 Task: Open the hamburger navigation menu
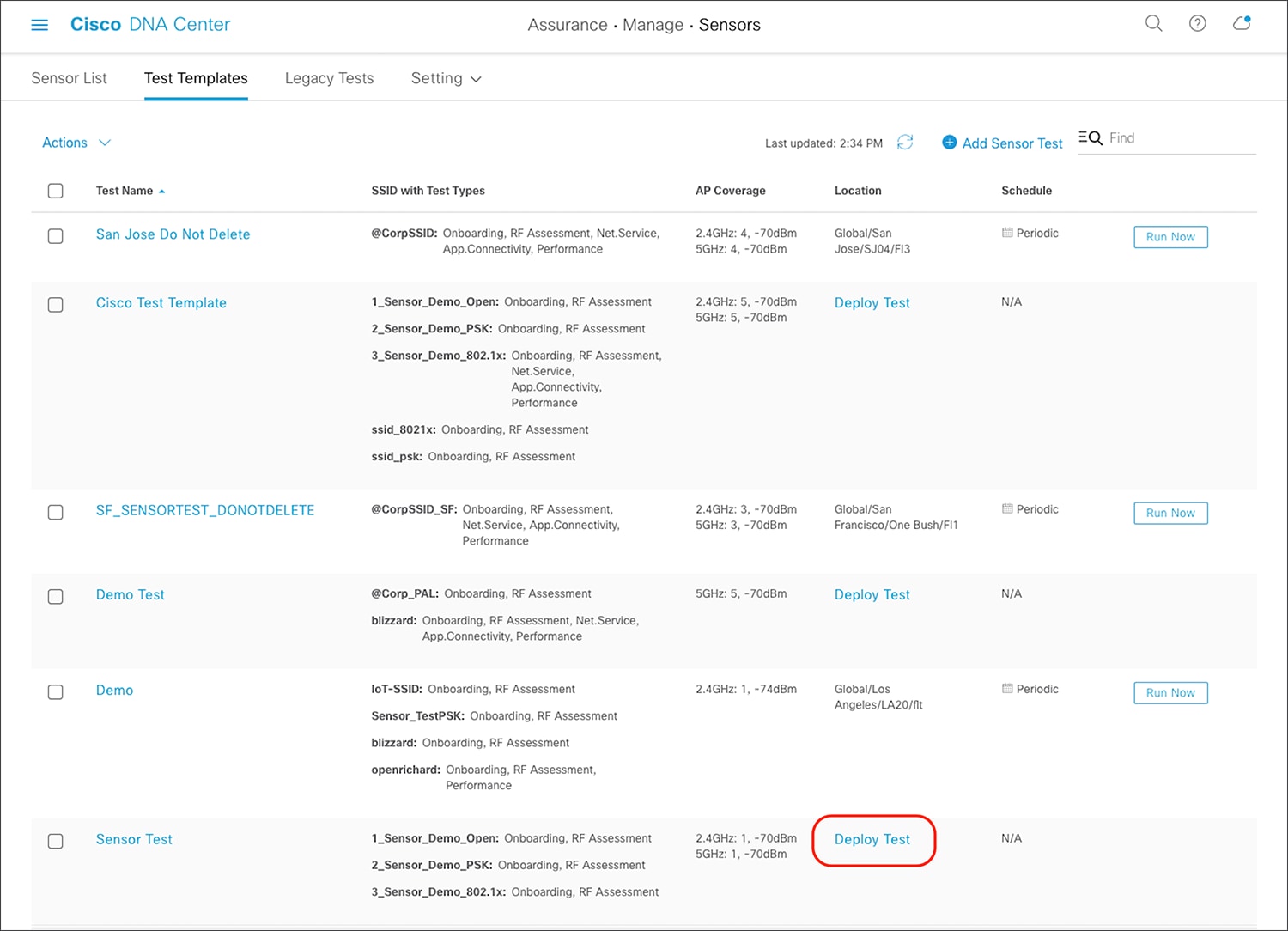(39, 25)
